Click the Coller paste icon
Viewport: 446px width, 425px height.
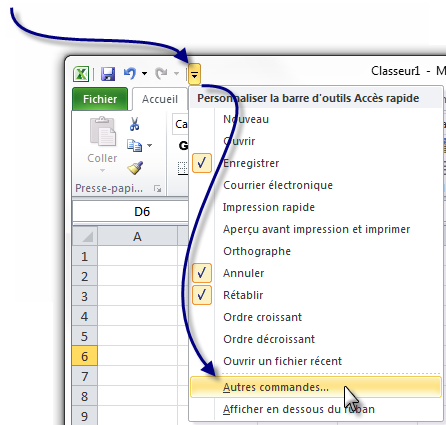(102, 131)
